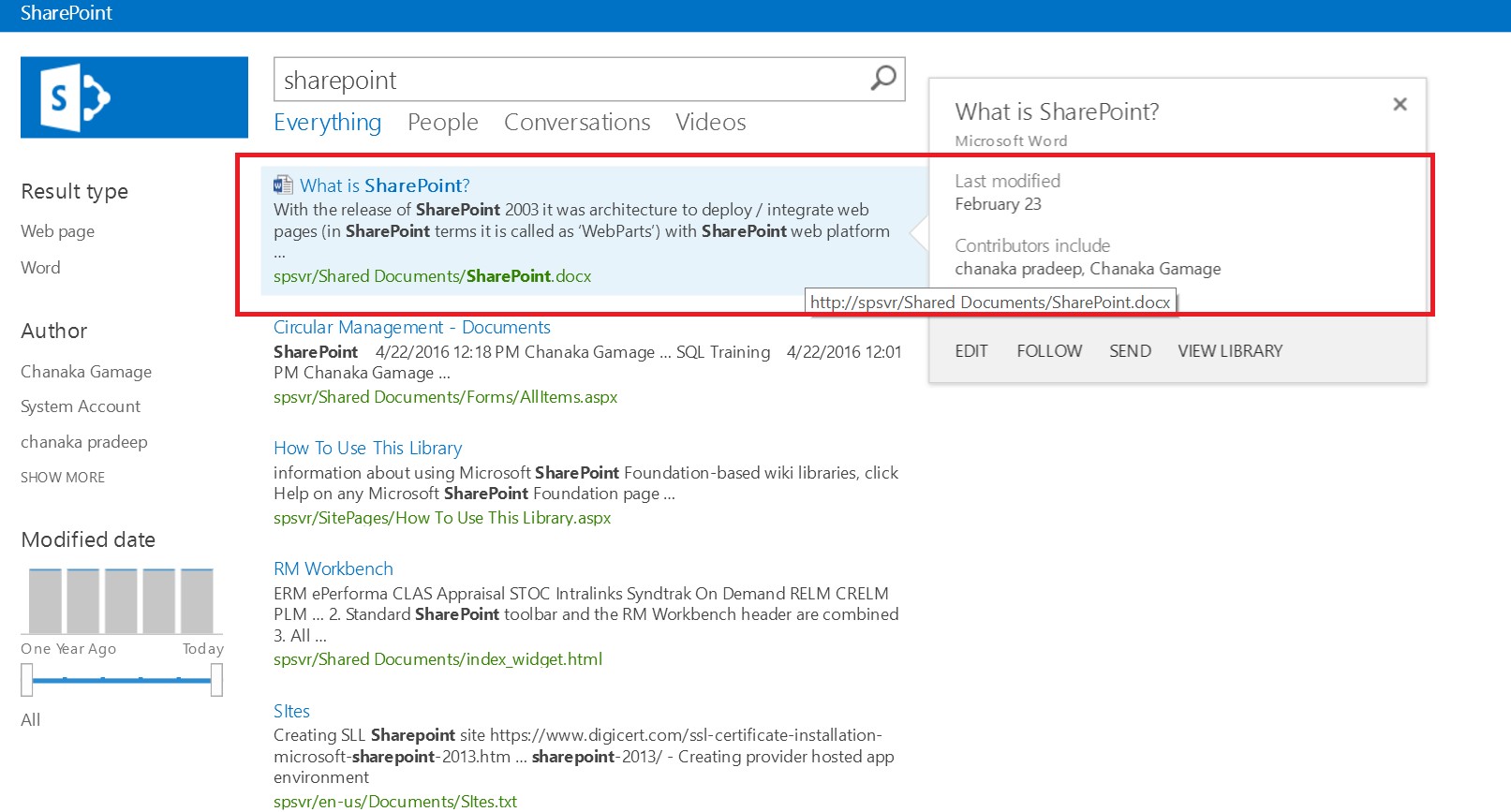Image resolution: width=1511 pixels, height=812 pixels.
Task: Open Circular Management - Documents result
Action: click(x=412, y=327)
